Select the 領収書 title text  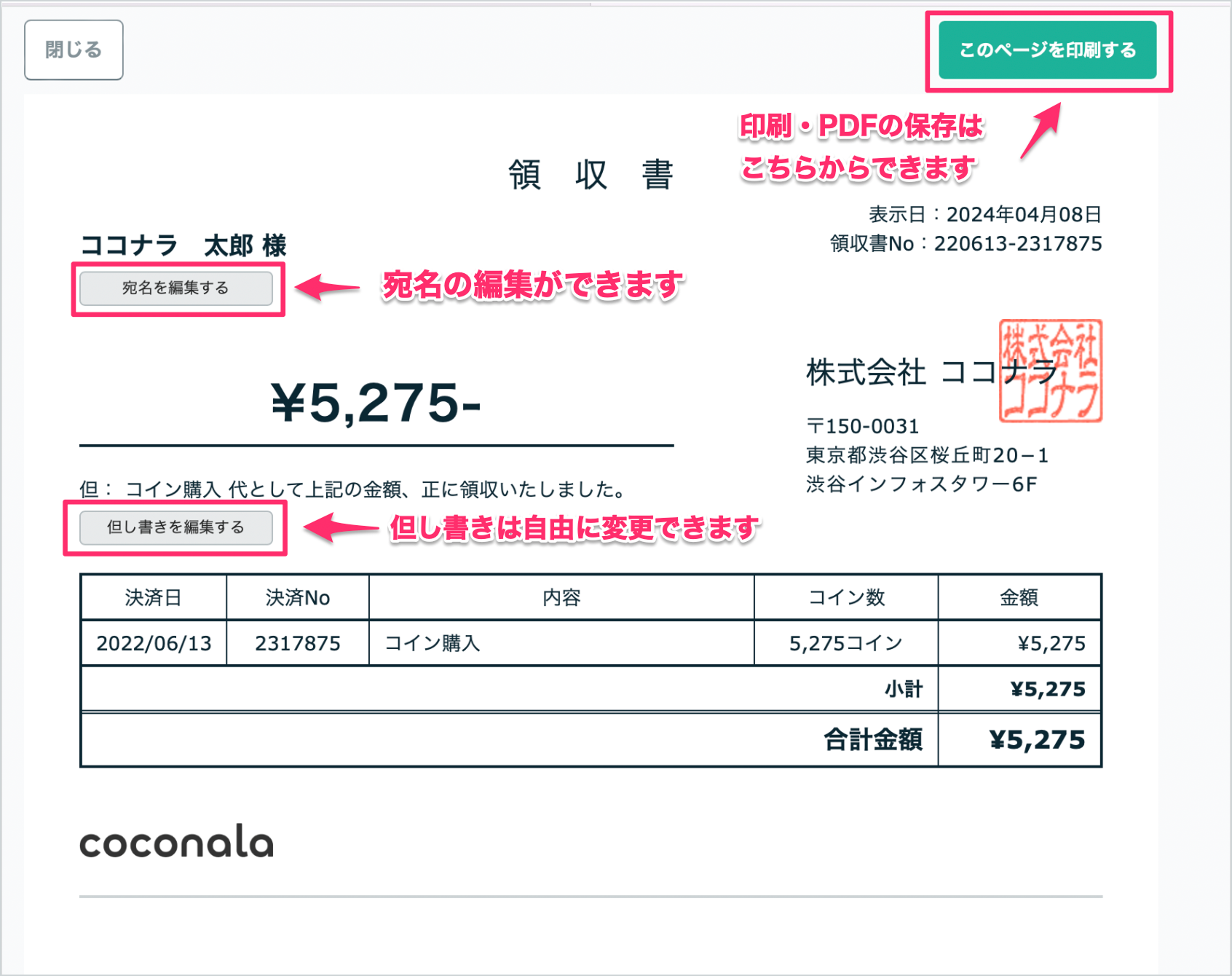pos(591,175)
